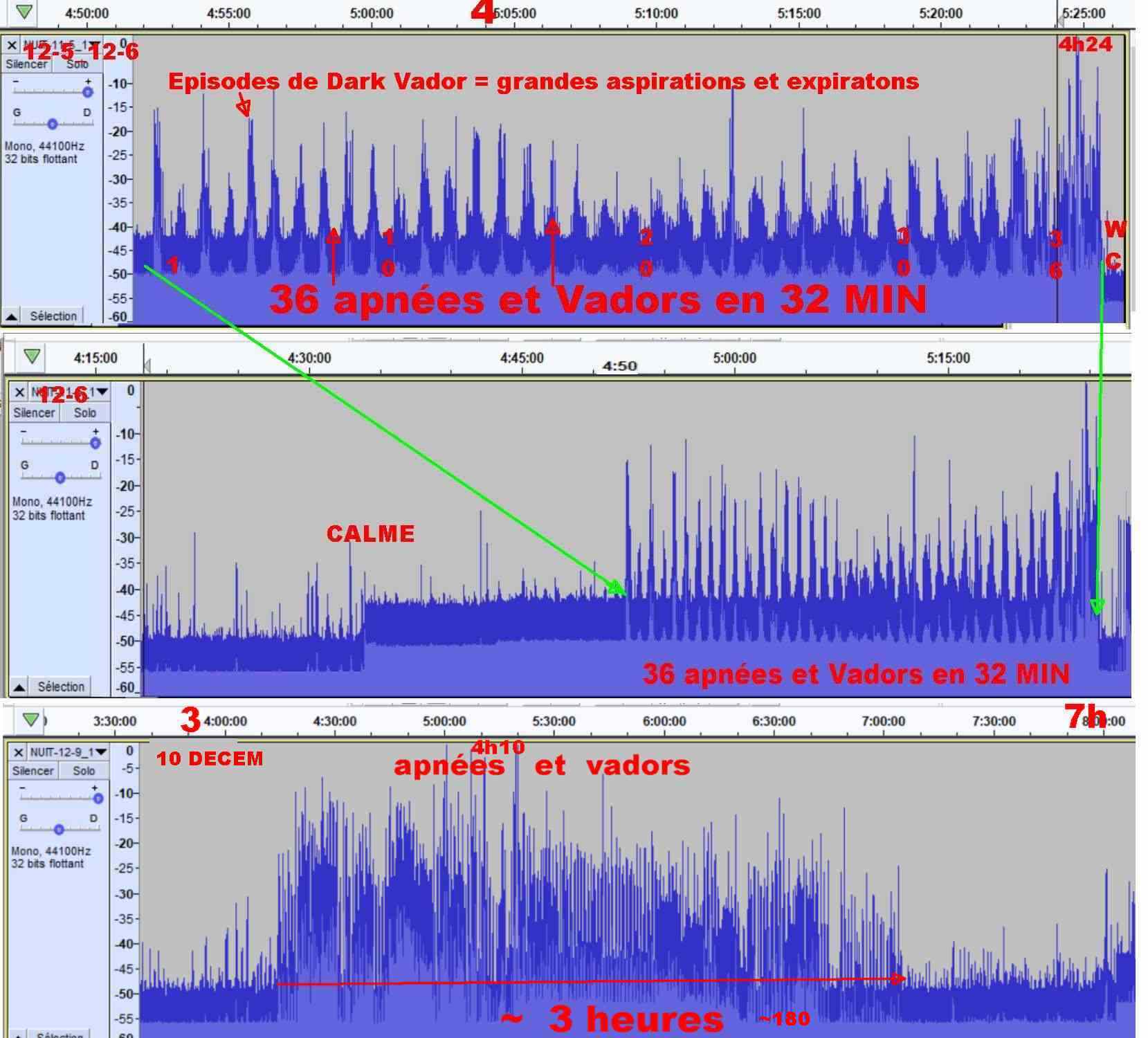This screenshot has height=1038, width=1148.
Task: Click the pan slider on NUIT-12-9_1 track
Action: tap(59, 829)
